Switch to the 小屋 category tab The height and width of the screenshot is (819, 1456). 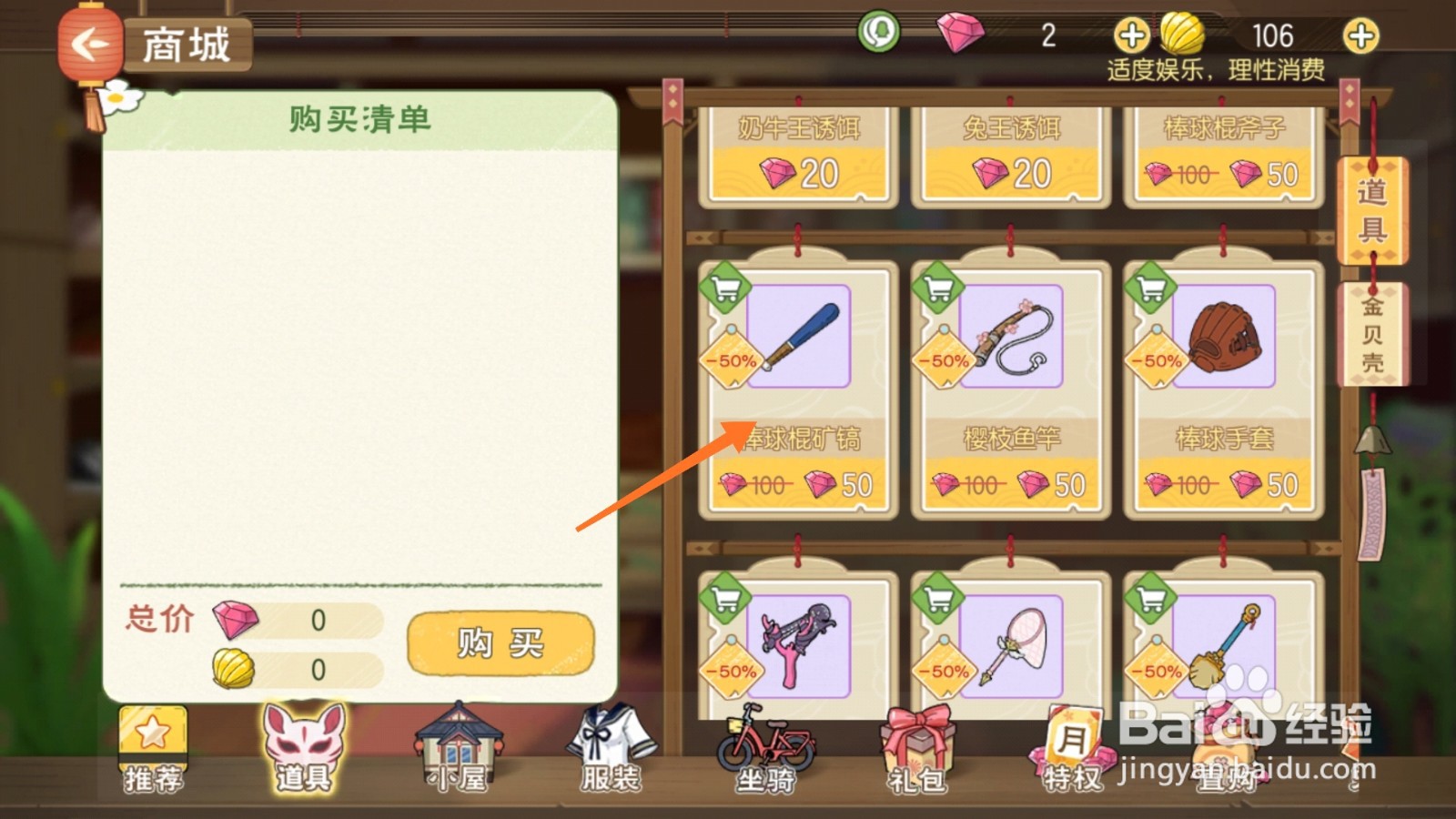pos(460,748)
